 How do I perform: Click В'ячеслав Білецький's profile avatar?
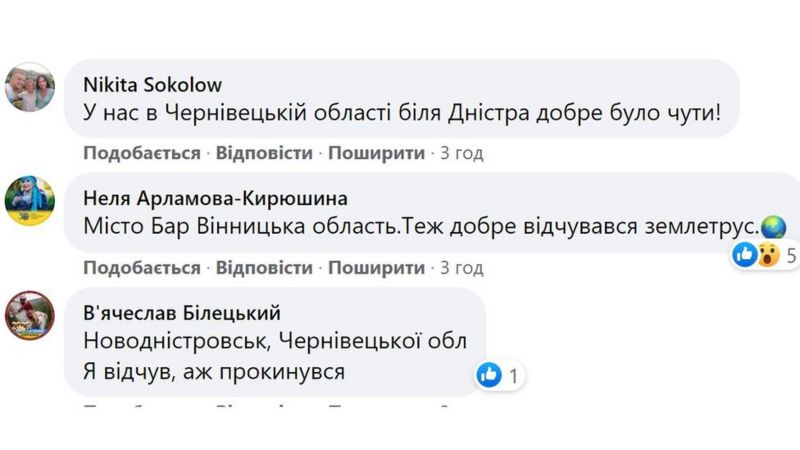coord(30,313)
